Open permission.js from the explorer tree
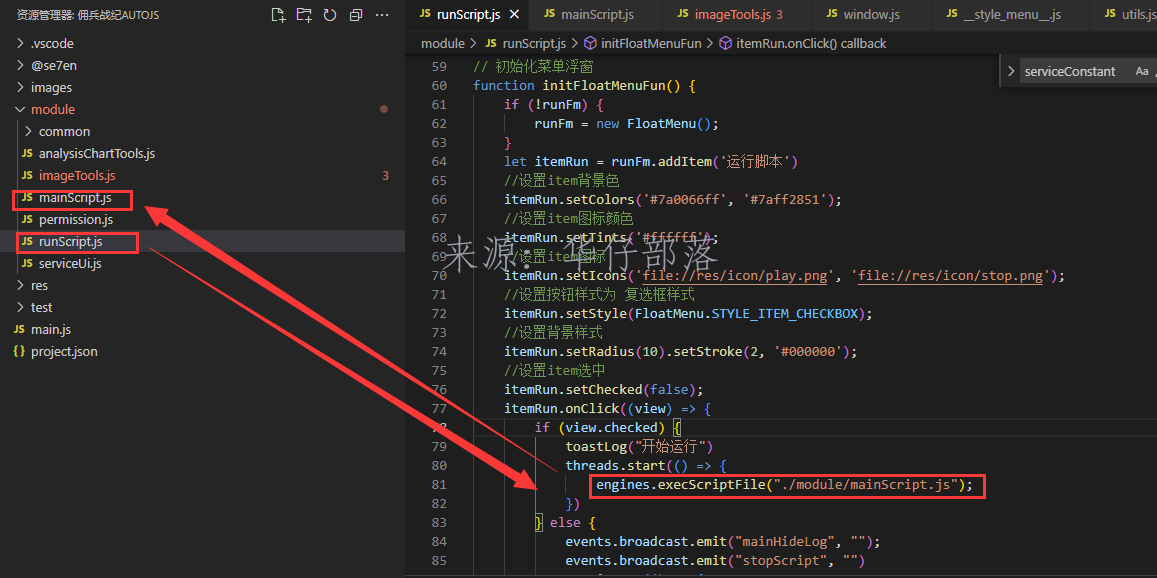 pyautogui.click(x=202, y=219)
